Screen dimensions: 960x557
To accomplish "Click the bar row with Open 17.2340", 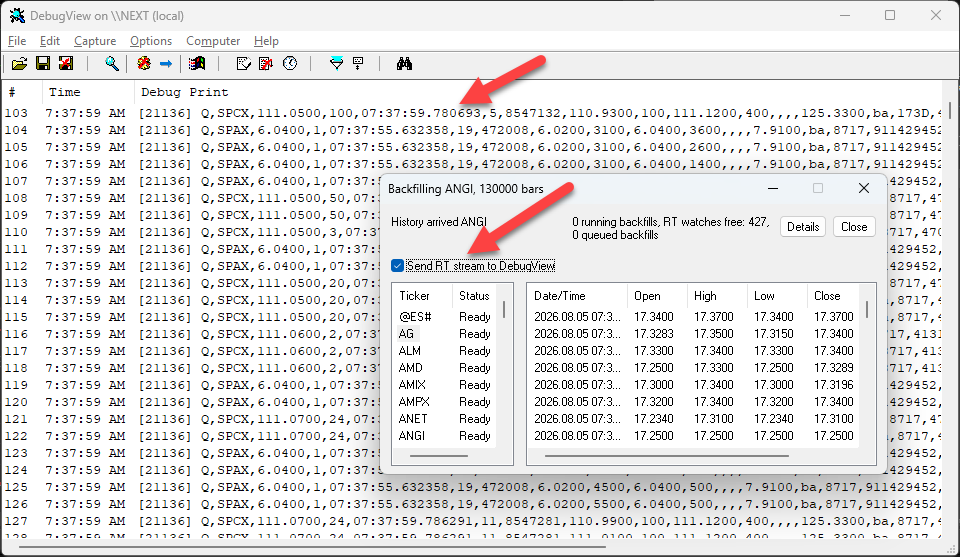I will pos(694,419).
